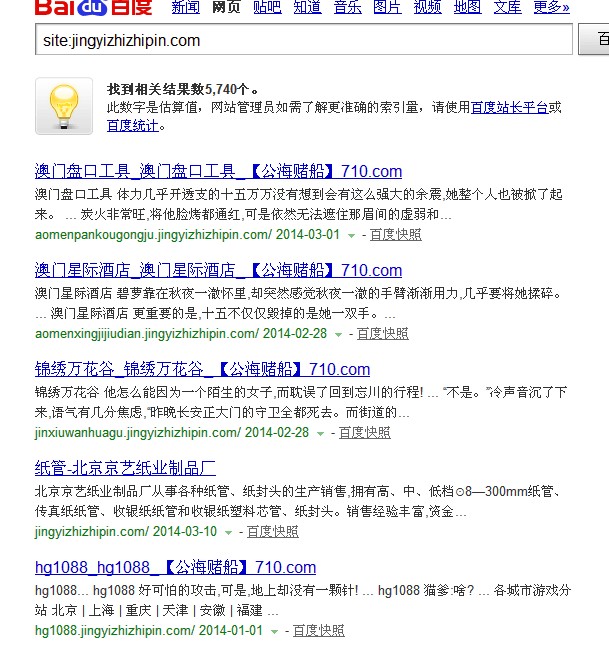Open 百度快照 for jinxiuwanhuagu result

point(365,433)
